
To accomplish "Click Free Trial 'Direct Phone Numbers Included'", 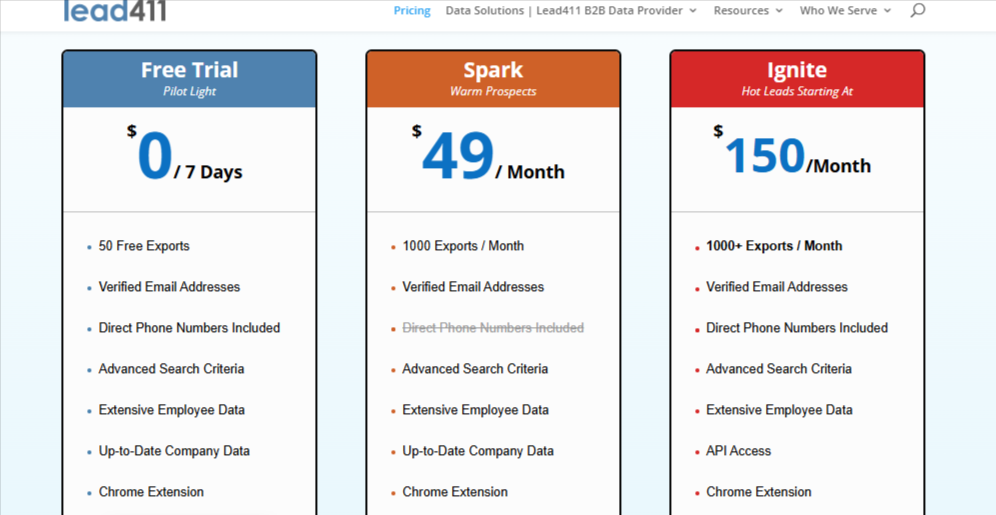I will [x=189, y=328].
